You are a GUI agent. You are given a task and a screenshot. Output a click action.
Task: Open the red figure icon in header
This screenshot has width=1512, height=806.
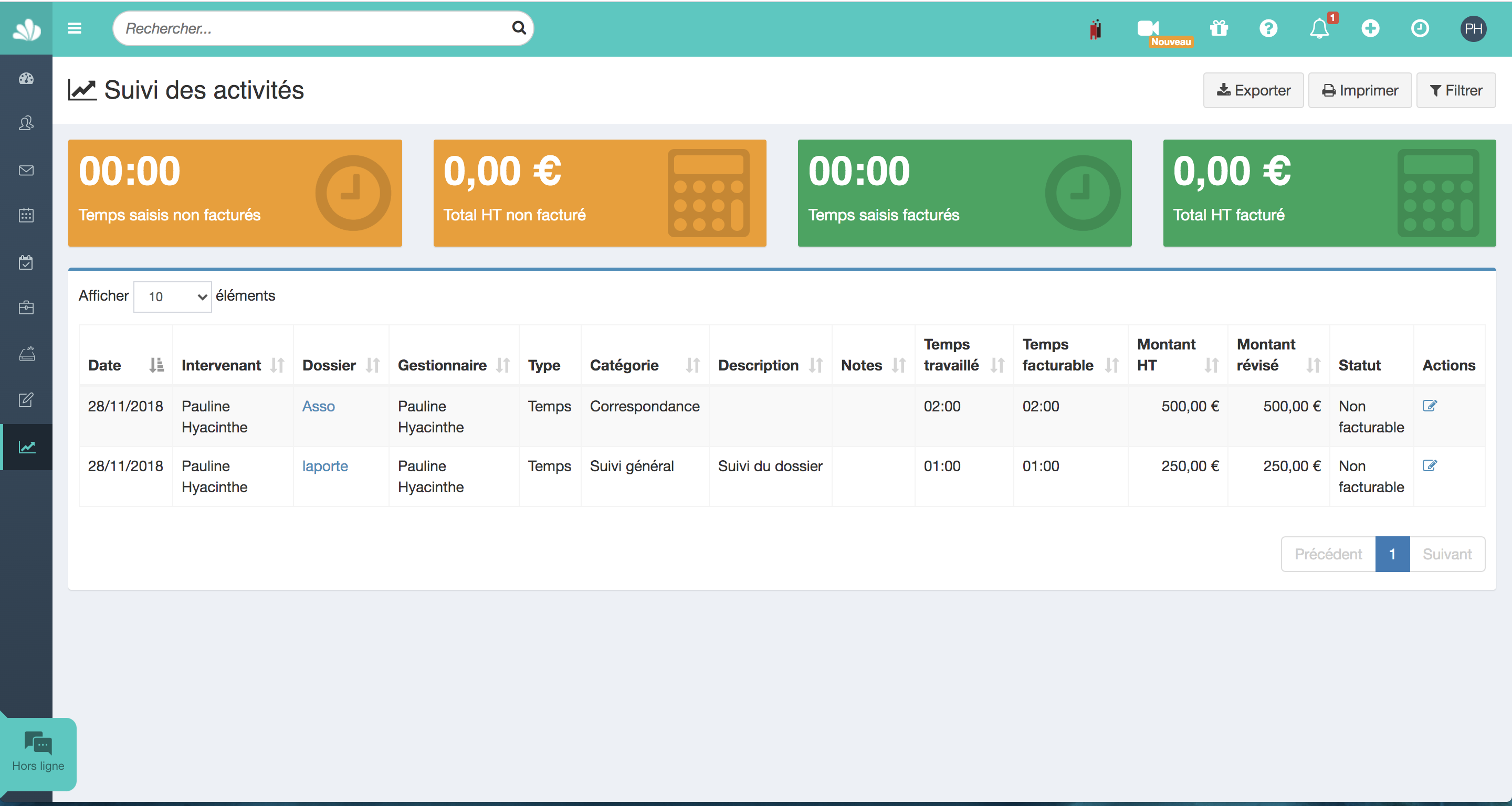pyautogui.click(x=1095, y=29)
